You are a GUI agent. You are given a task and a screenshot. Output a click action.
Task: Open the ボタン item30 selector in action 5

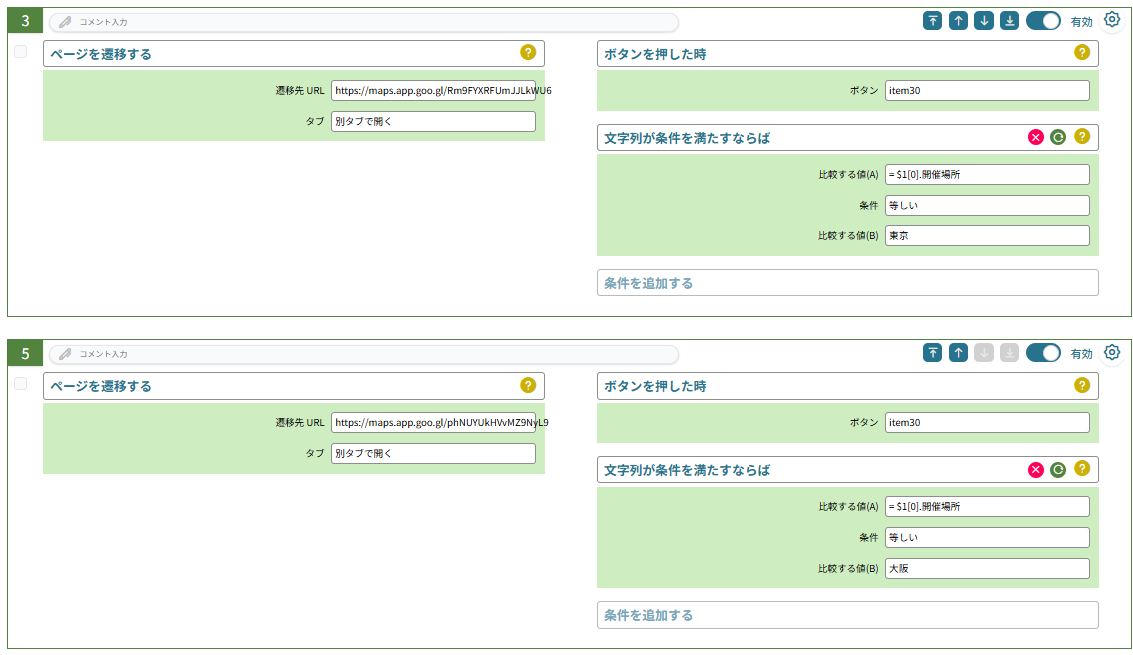pyautogui.click(x=987, y=422)
